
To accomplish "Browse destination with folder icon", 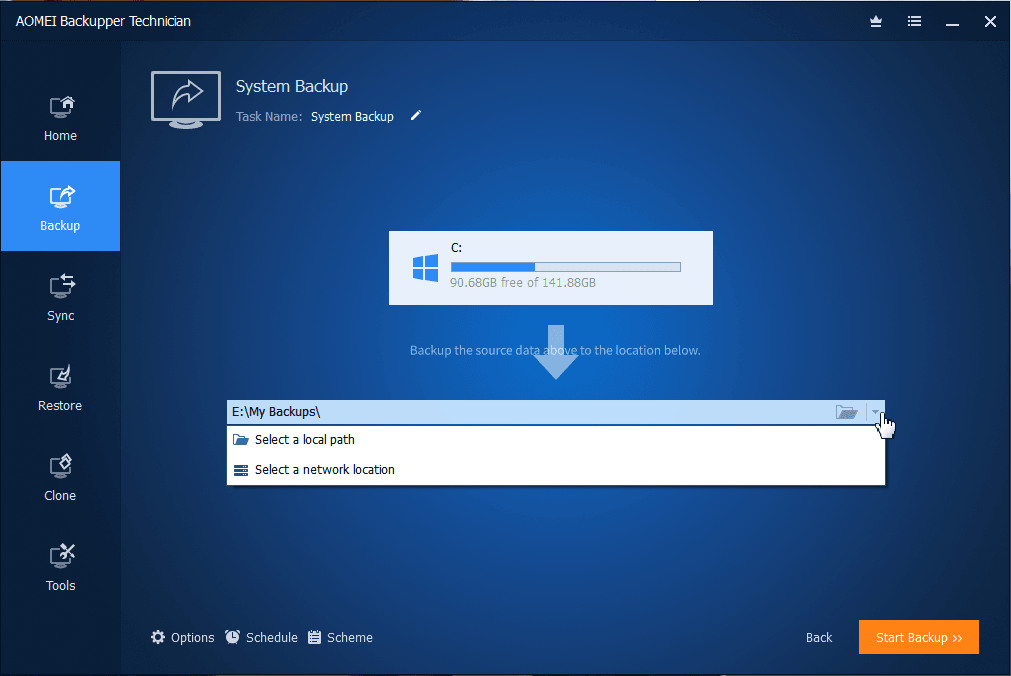I will click(847, 412).
